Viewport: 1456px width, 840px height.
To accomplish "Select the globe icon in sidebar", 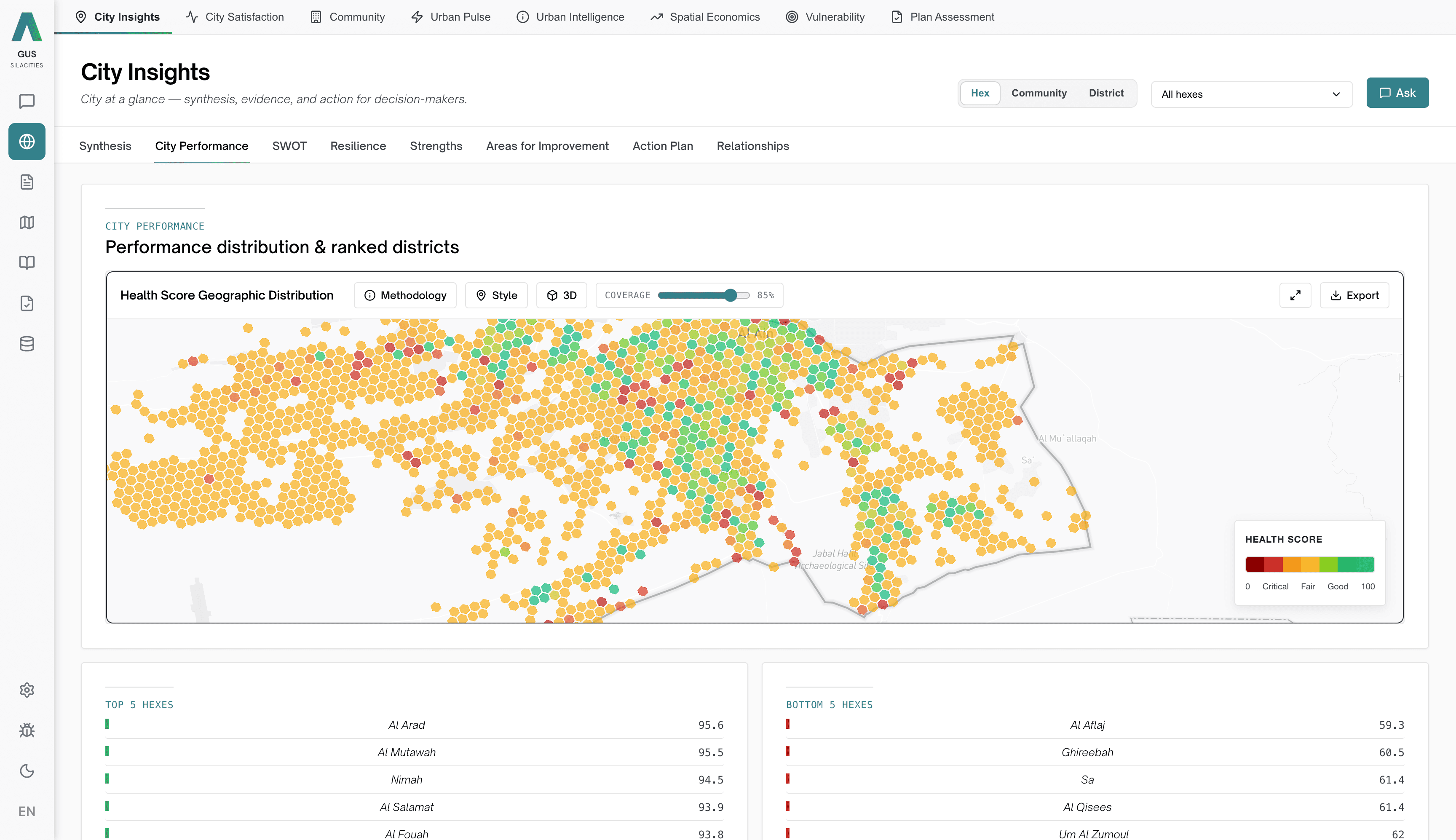I will [x=27, y=142].
